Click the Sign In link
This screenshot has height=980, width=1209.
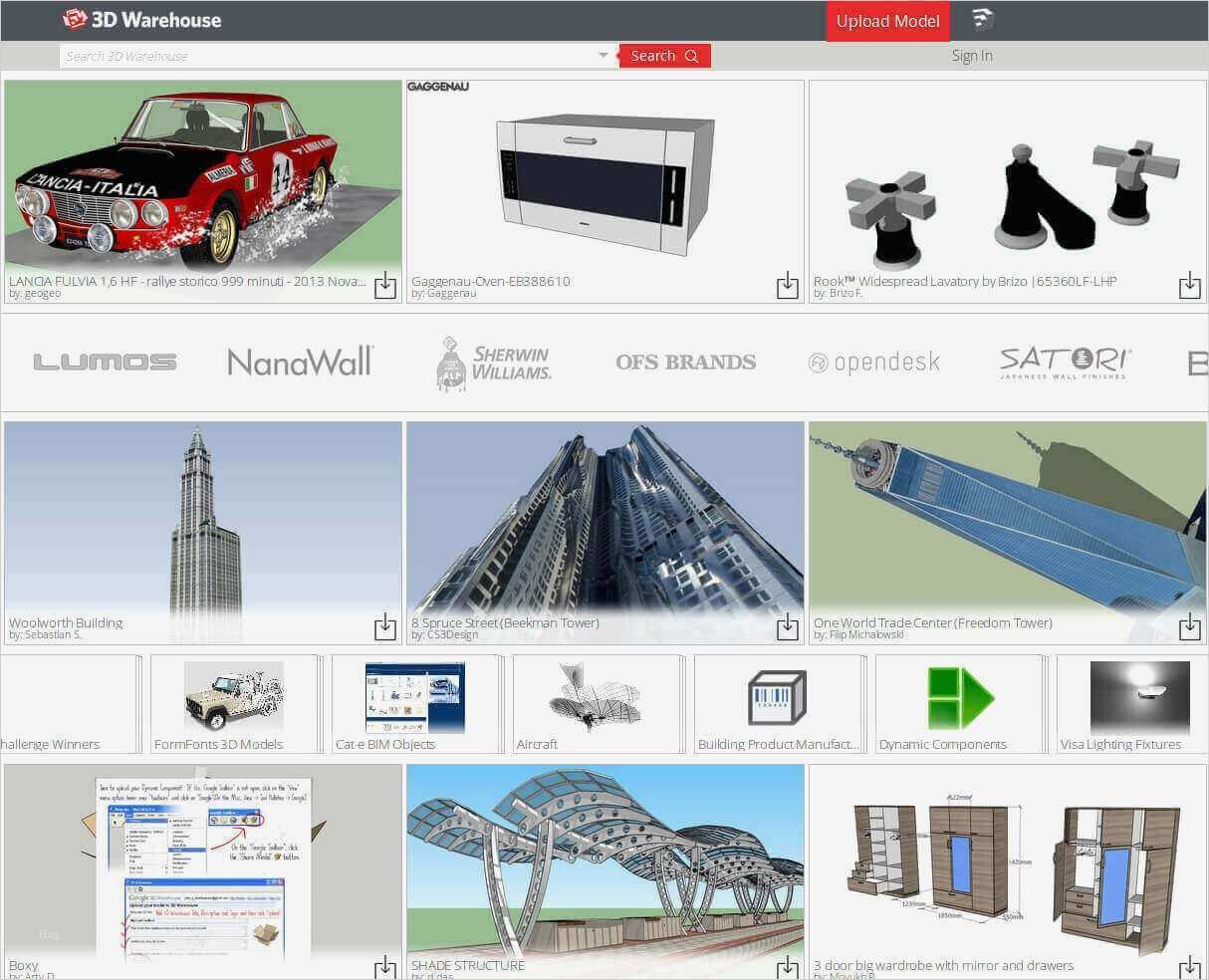pyautogui.click(x=972, y=56)
